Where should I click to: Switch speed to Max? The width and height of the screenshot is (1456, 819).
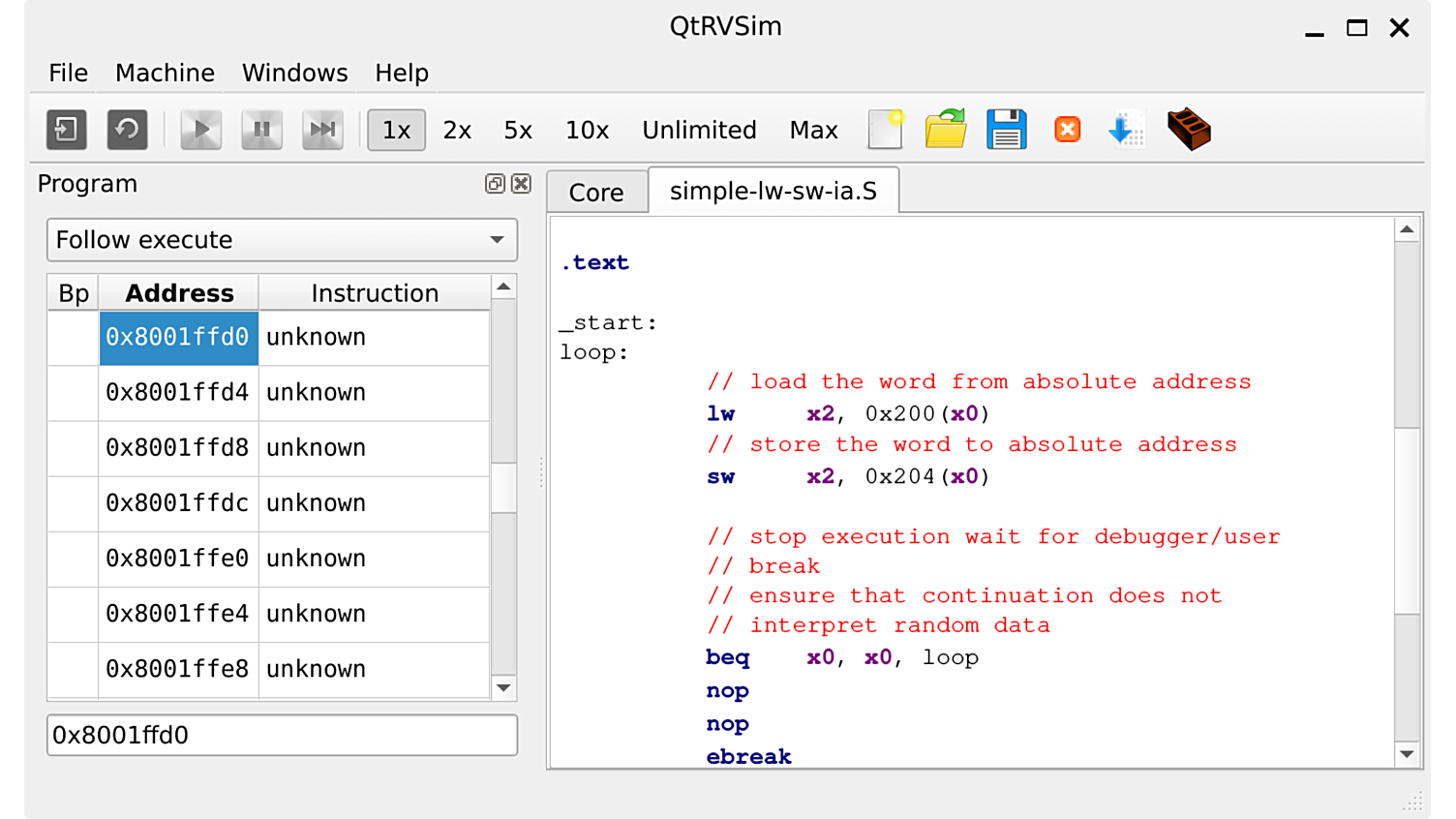814,130
